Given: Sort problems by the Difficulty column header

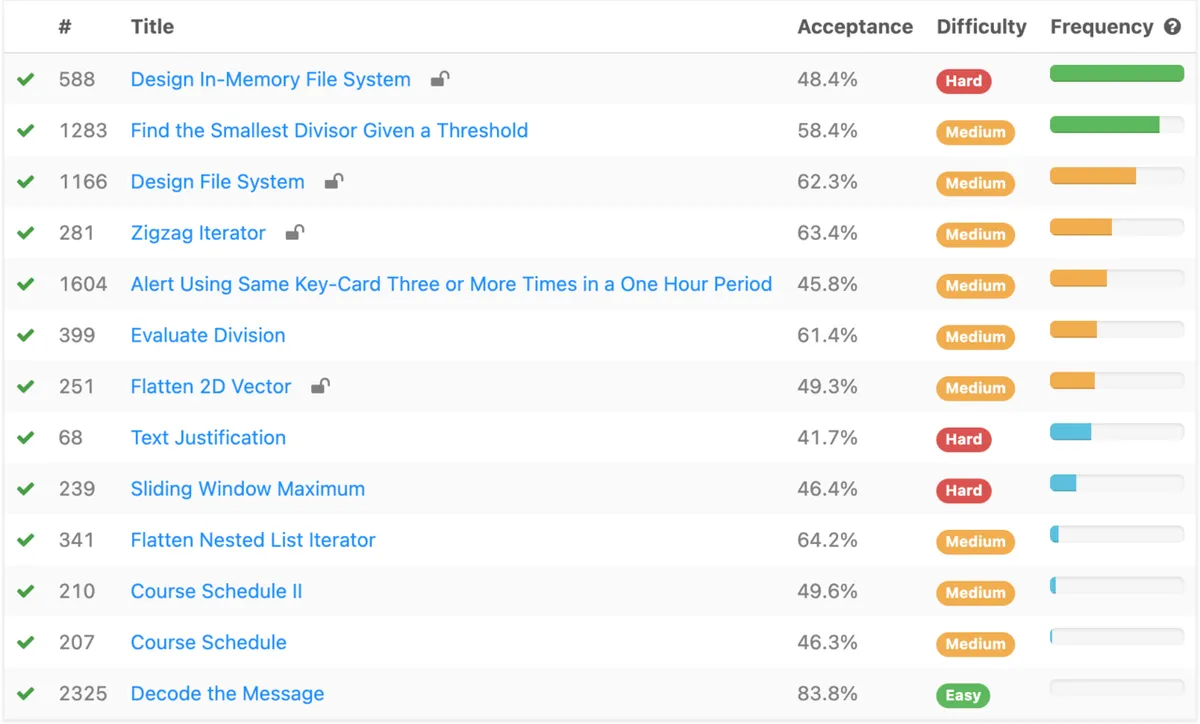Looking at the screenshot, I should (x=981, y=27).
